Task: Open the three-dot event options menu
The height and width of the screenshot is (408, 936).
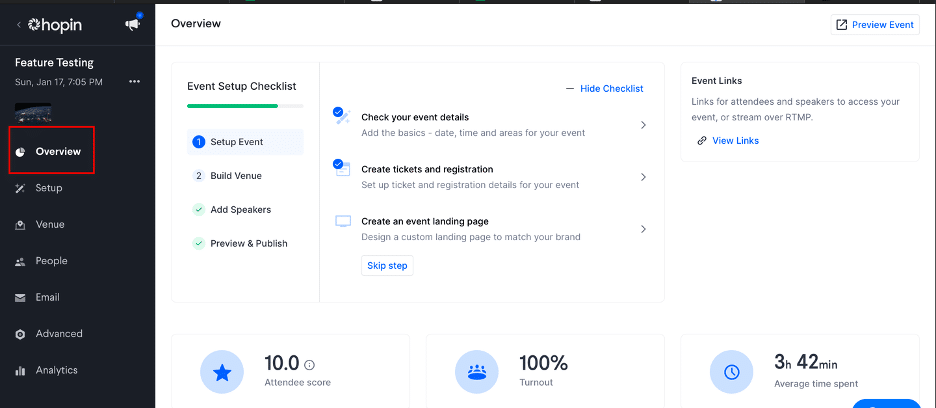Action: pyautogui.click(x=134, y=81)
